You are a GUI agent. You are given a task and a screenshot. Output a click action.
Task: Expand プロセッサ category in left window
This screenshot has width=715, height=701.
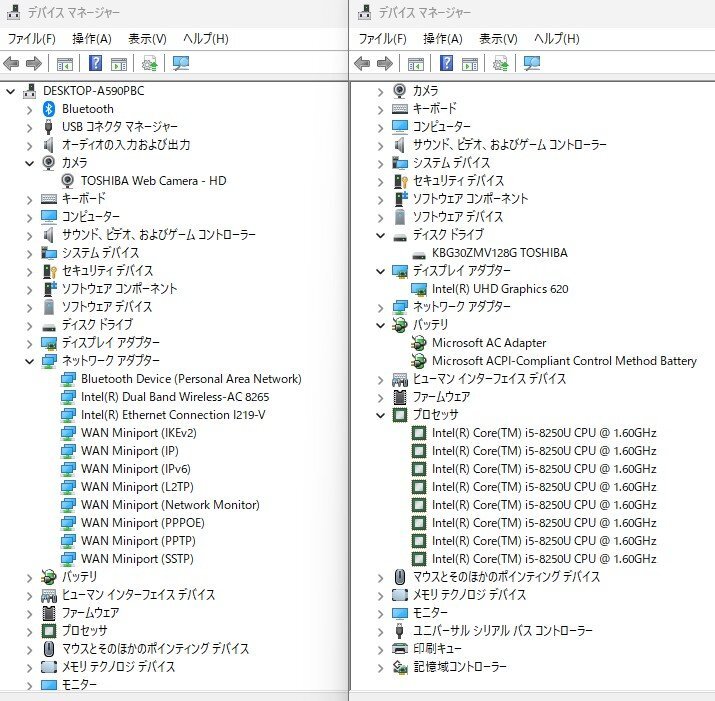[30, 632]
